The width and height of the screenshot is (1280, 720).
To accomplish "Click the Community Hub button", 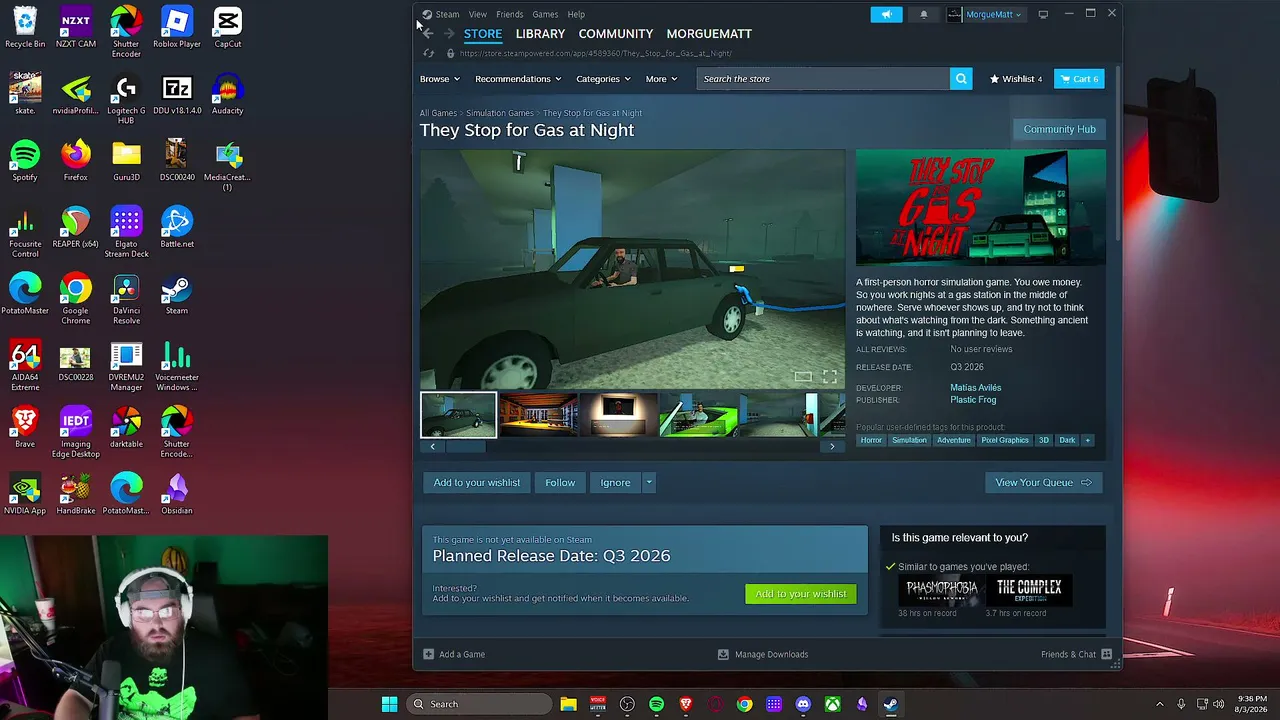I will tap(1059, 129).
